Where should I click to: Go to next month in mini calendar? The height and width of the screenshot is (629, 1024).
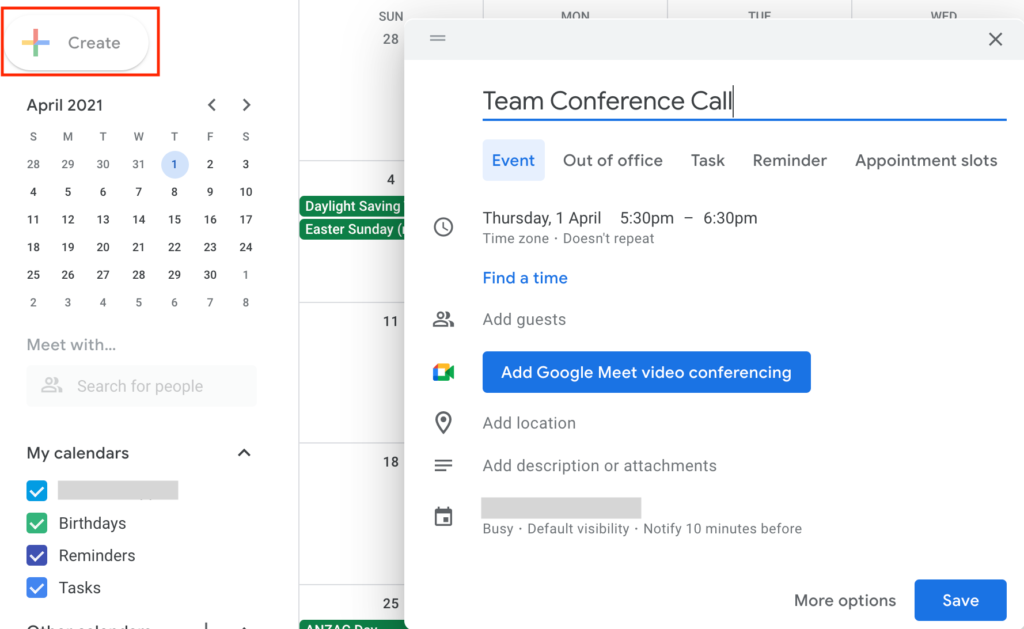(x=246, y=105)
